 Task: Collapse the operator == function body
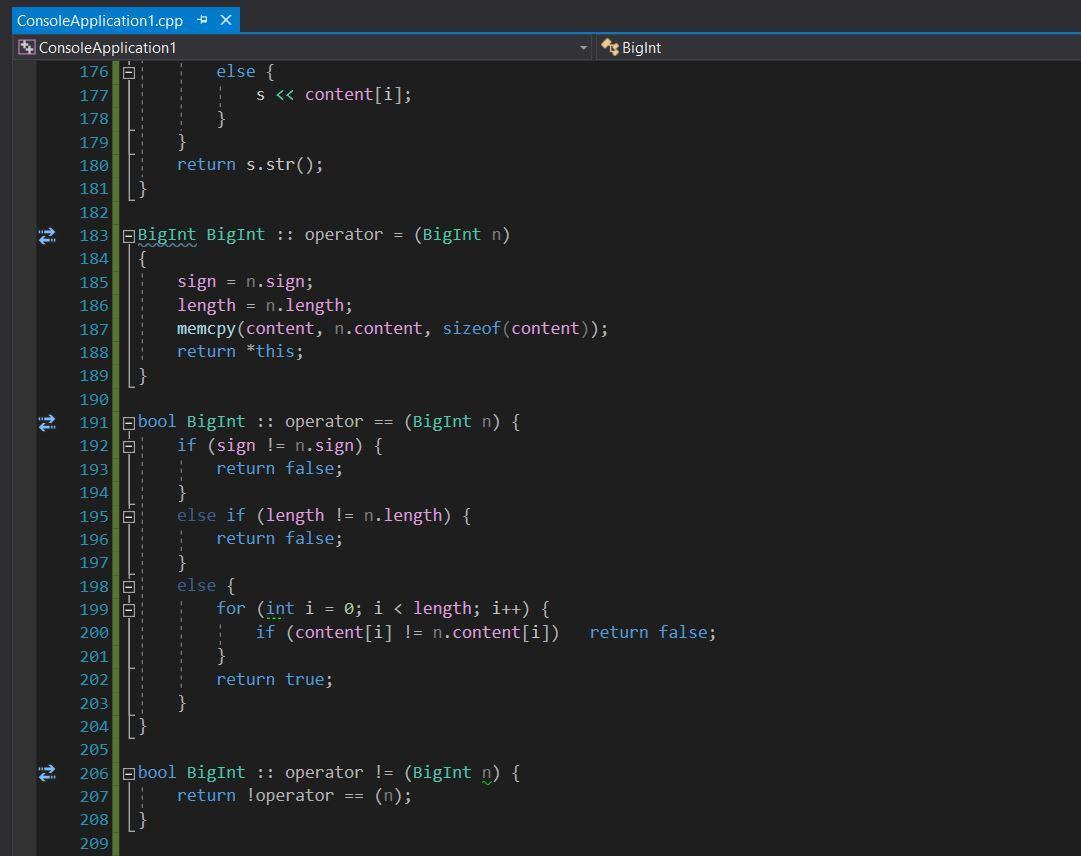(128, 421)
